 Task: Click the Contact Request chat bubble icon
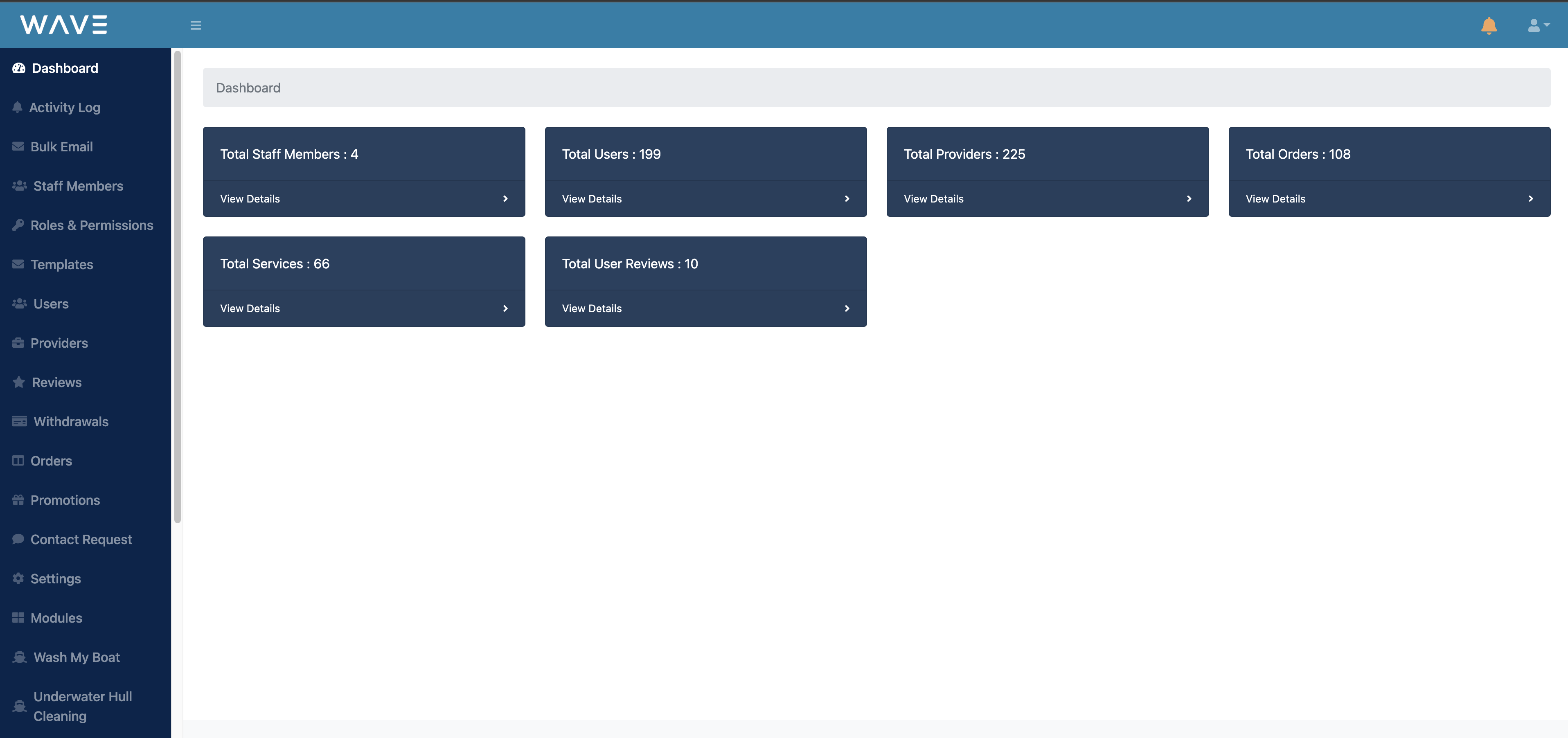click(x=18, y=539)
